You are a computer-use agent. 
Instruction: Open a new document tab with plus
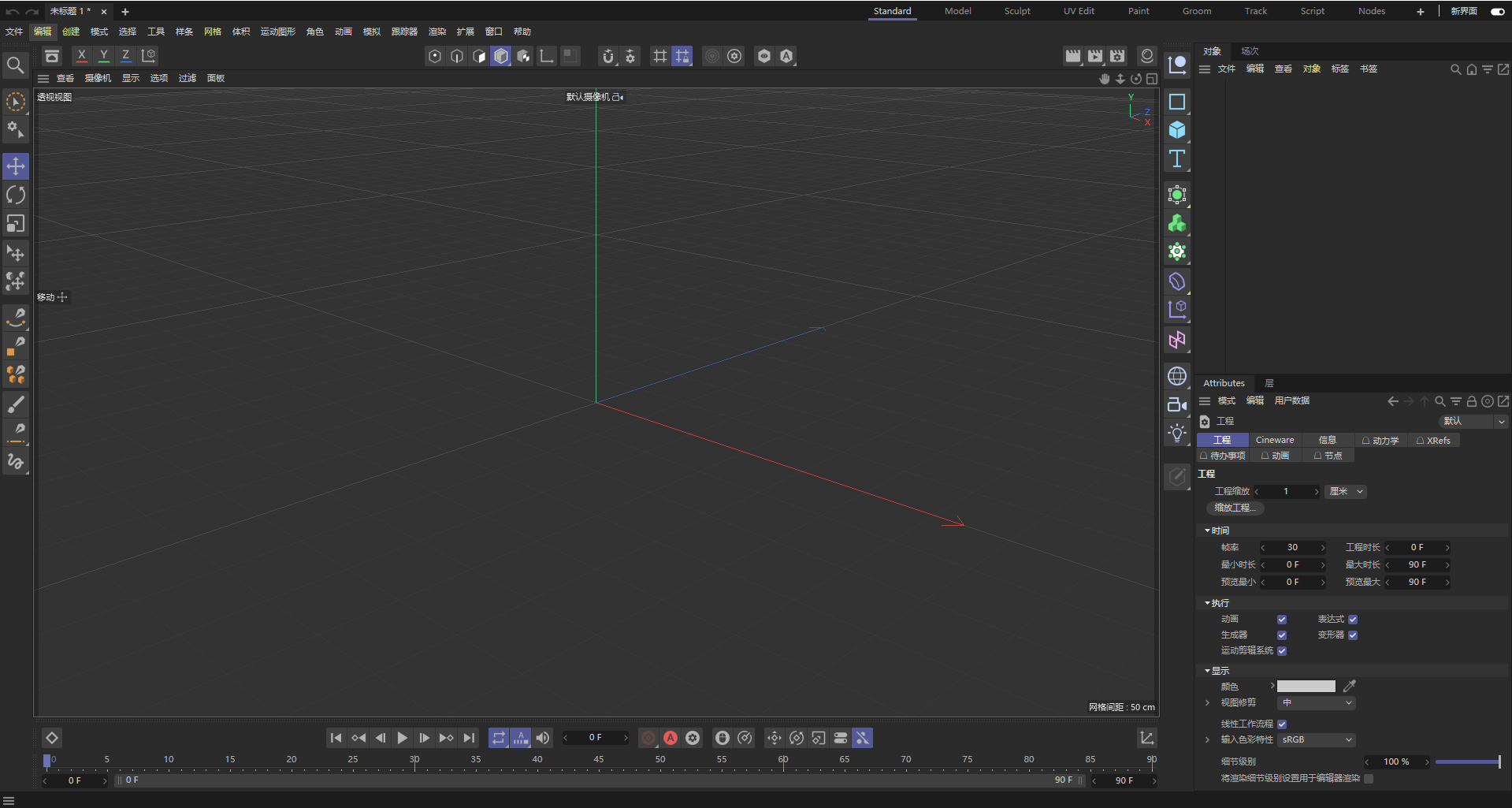pyautogui.click(x=125, y=12)
